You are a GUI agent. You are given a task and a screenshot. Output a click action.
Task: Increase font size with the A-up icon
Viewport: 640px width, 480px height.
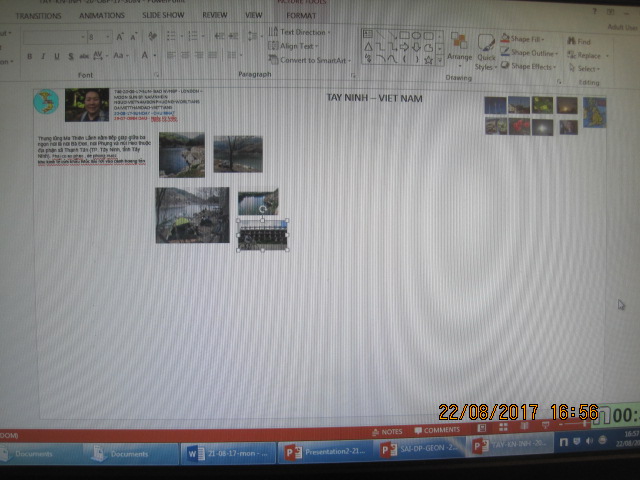(120, 37)
